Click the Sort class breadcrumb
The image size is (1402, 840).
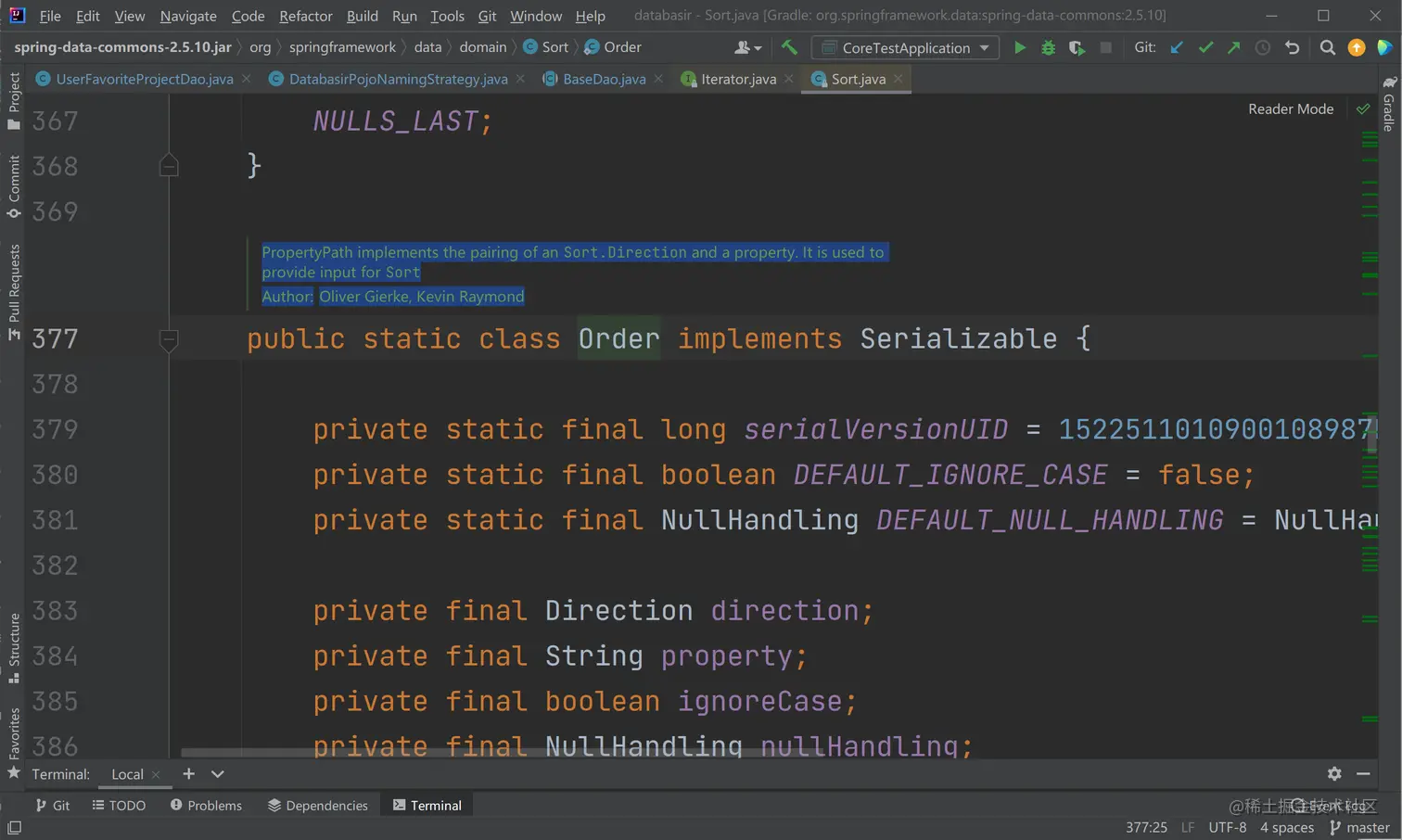point(546,47)
